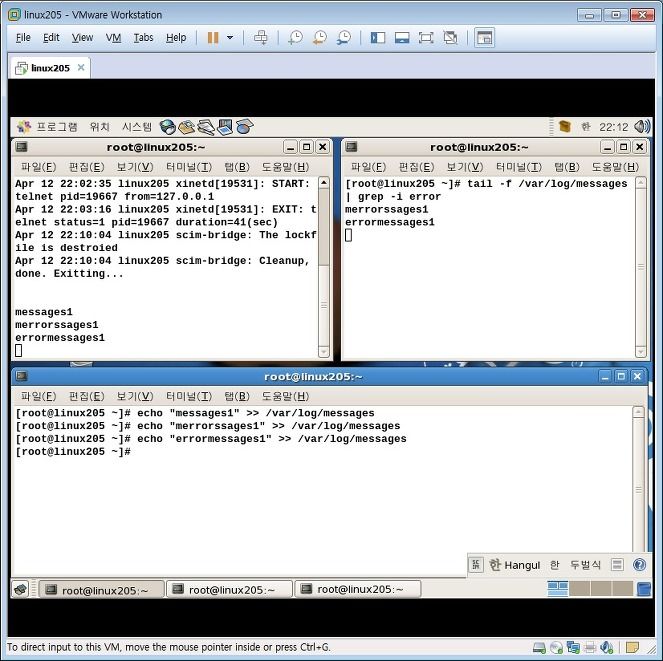Viewport: 663px width, 661px height.
Task: Open 탭(B) menu in the echo commands terminal
Action: (x=237, y=396)
